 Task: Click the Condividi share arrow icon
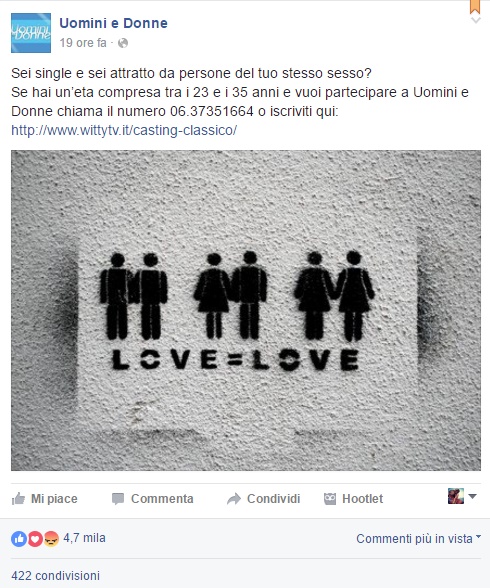234,499
